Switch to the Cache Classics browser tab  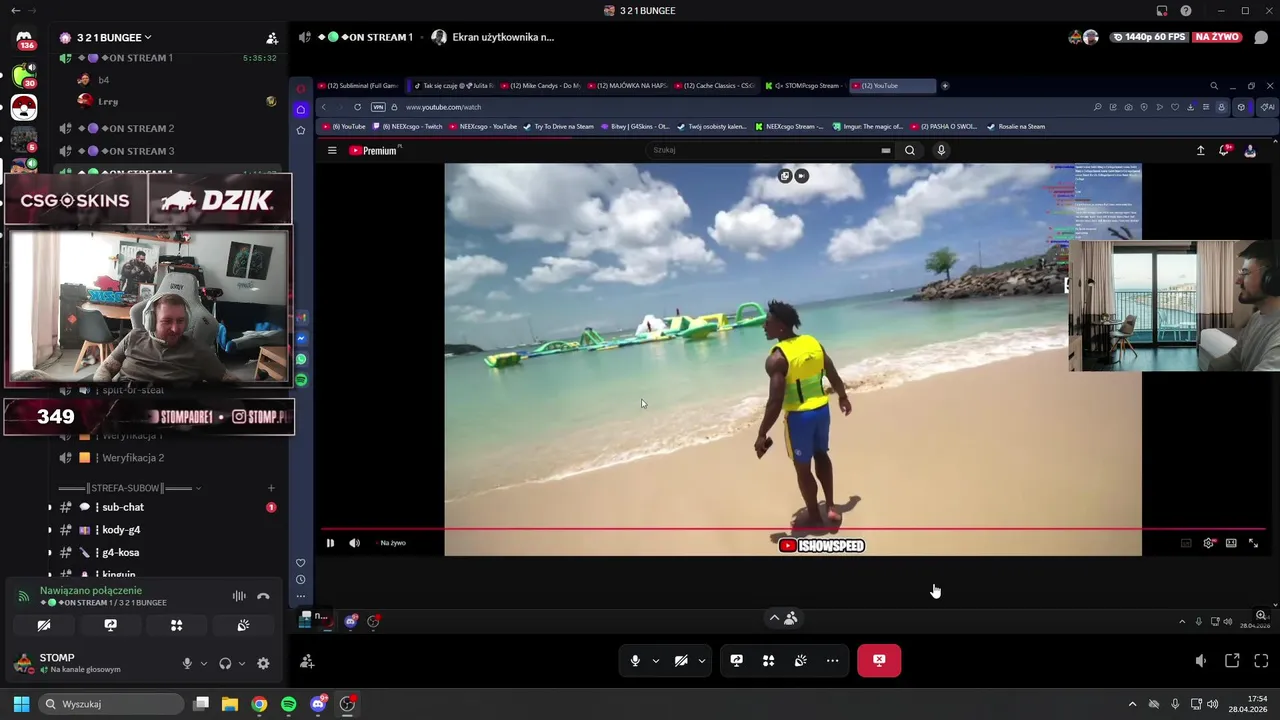point(716,86)
